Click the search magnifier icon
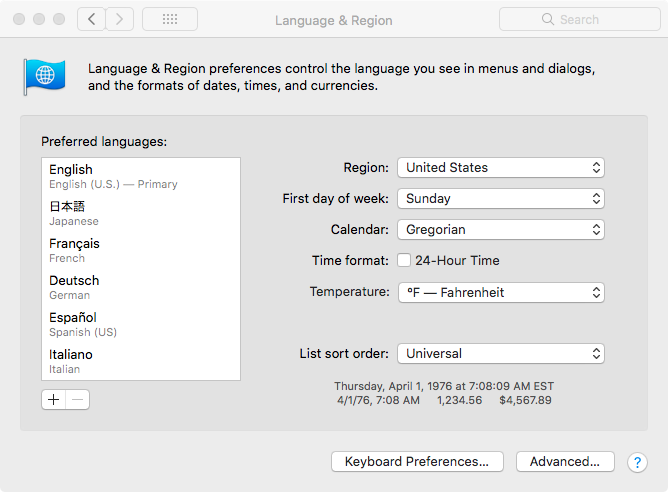 [547, 19]
